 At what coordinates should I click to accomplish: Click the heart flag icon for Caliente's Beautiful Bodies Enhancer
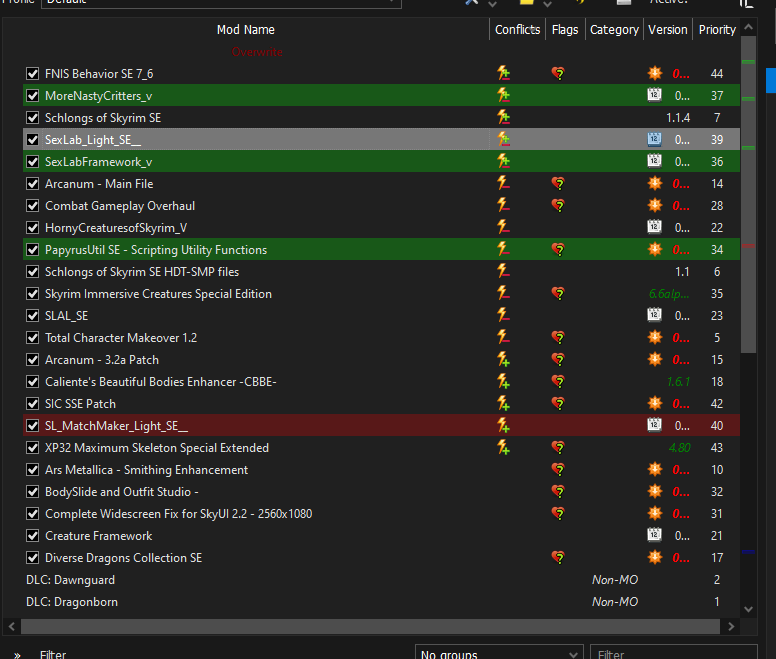[x=558, y=381]
